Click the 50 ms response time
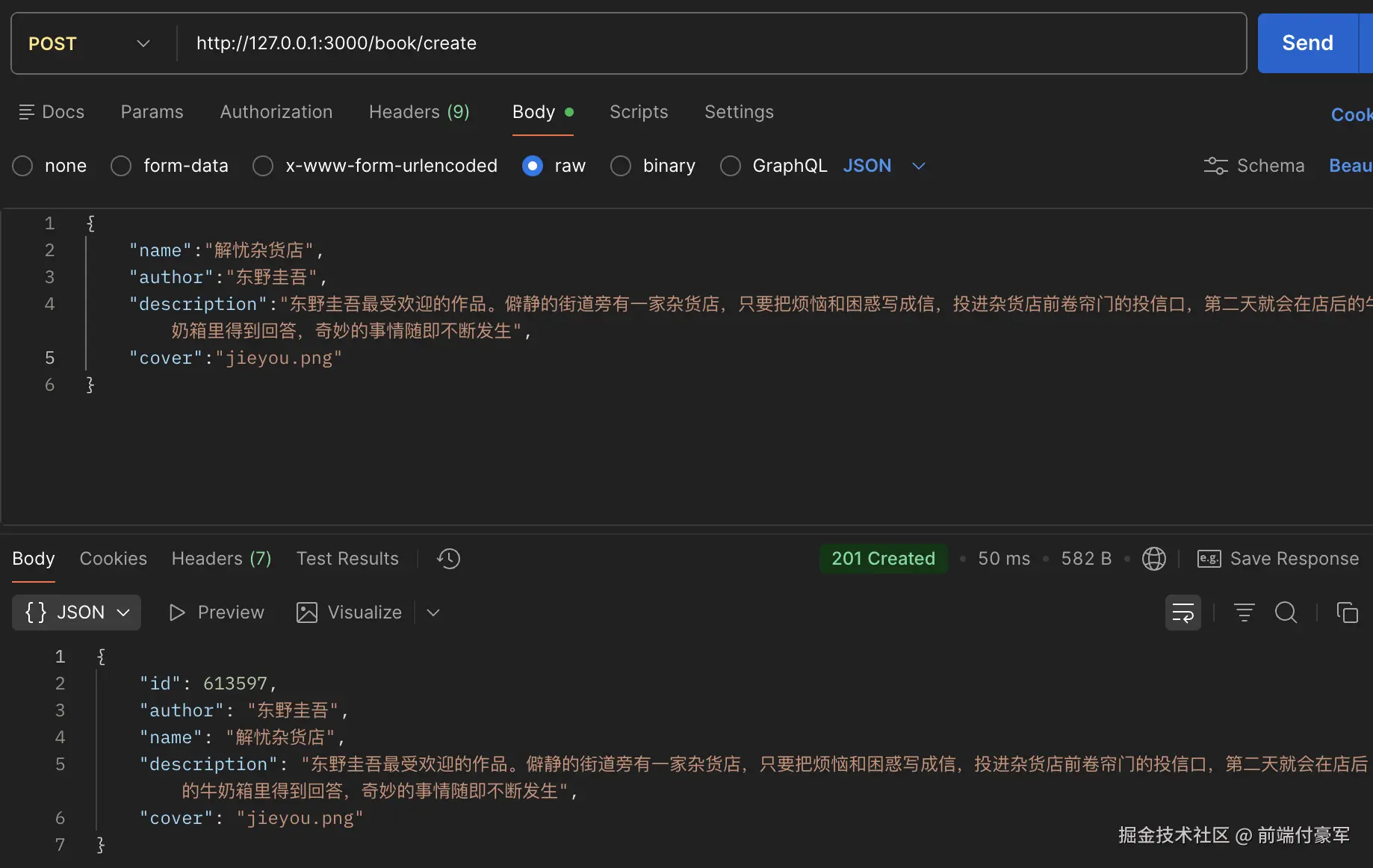The image size is (1373, 868). [1004, 559]
